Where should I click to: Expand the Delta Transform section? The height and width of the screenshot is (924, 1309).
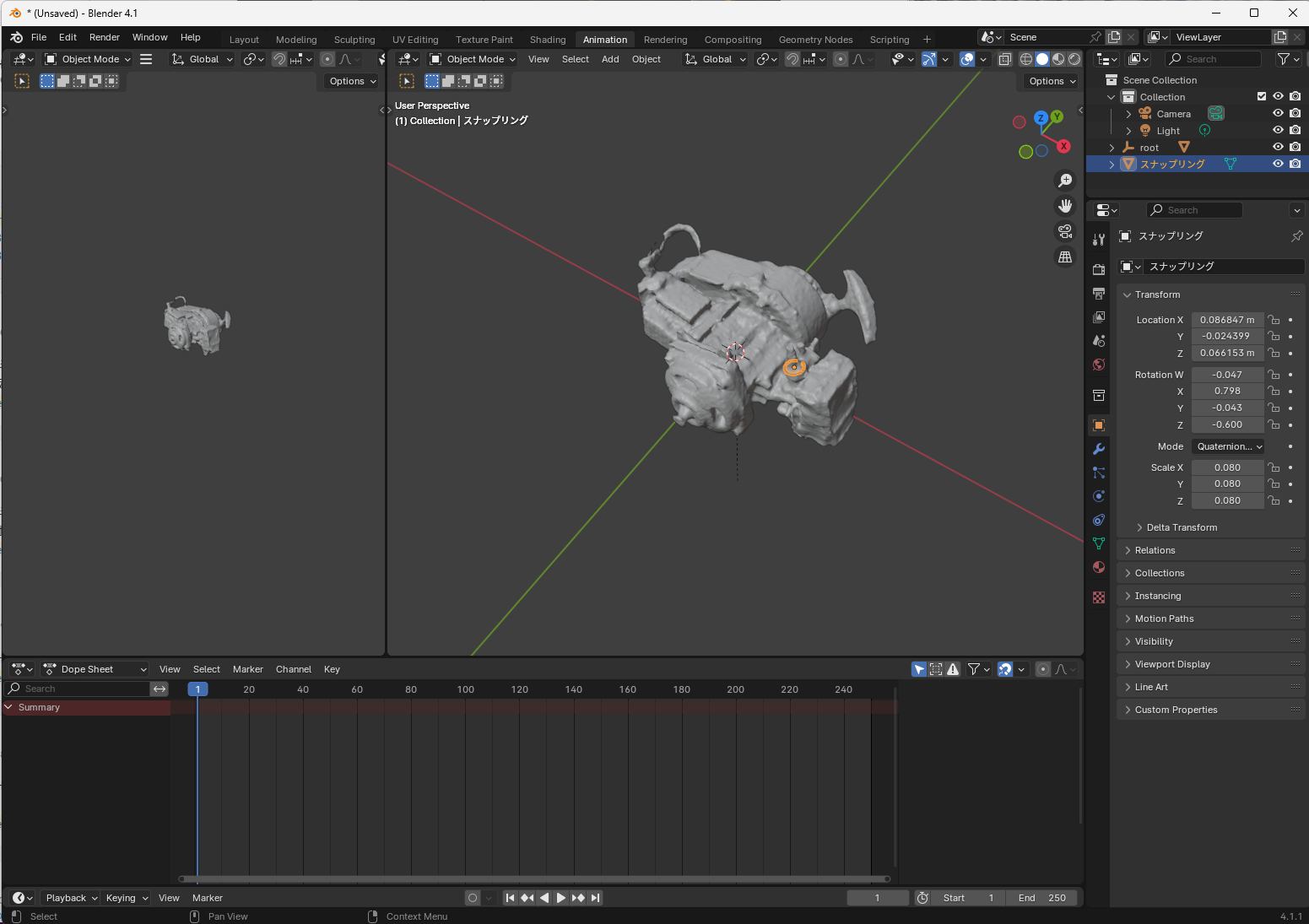click(1182, 527)
